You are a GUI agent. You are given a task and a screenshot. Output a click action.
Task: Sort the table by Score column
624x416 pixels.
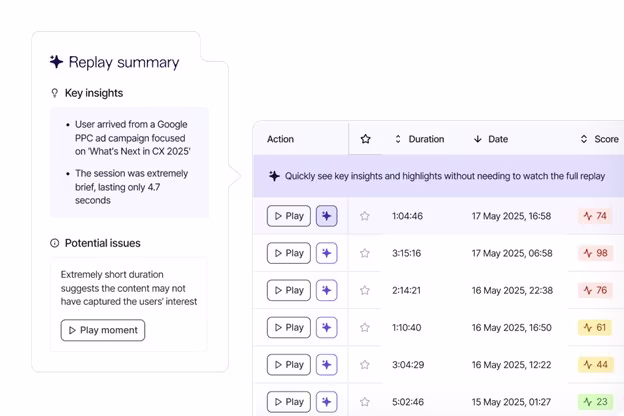[599, 139]
